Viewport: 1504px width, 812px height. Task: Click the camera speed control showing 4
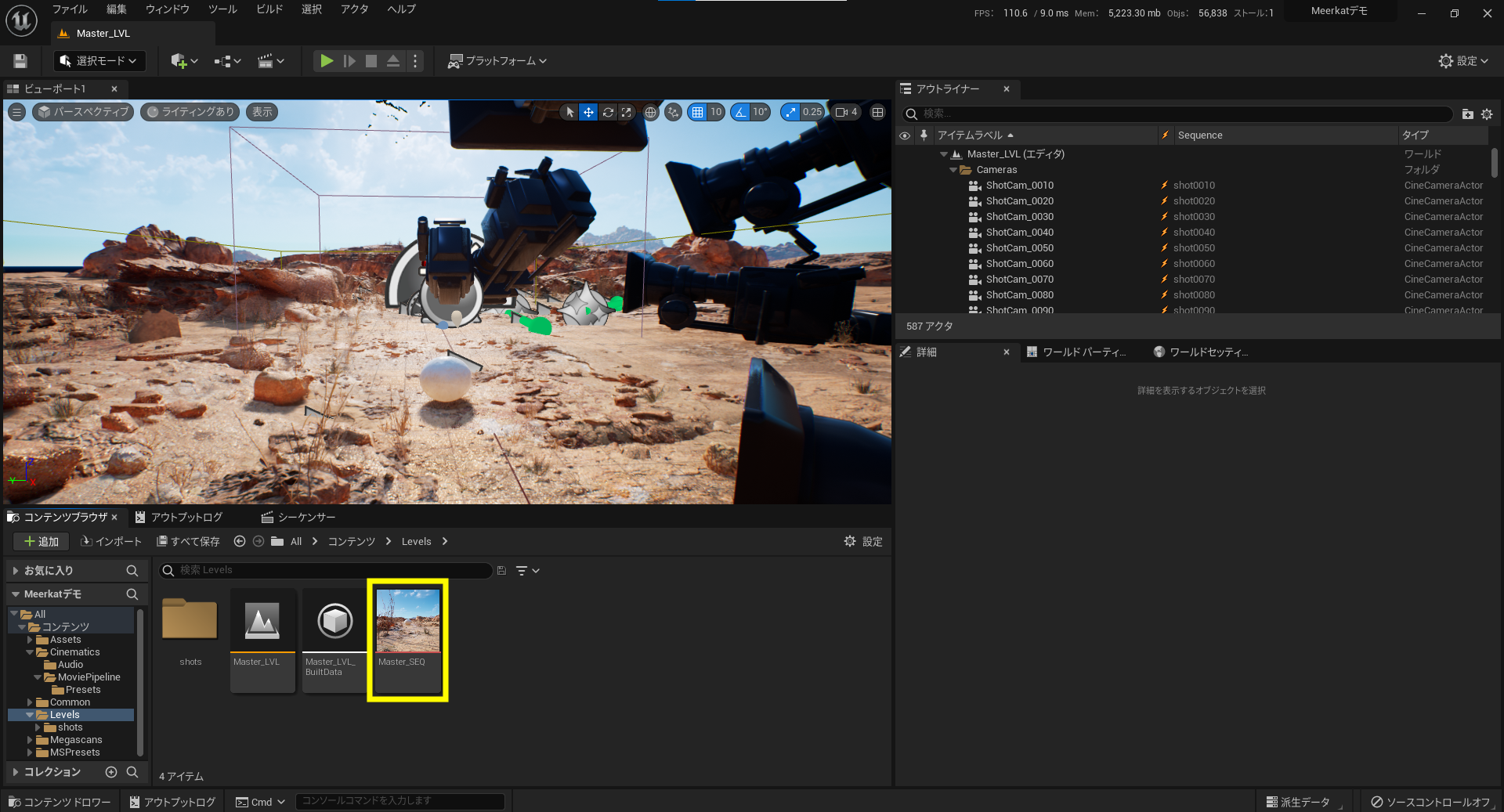(x=845, y=112)
